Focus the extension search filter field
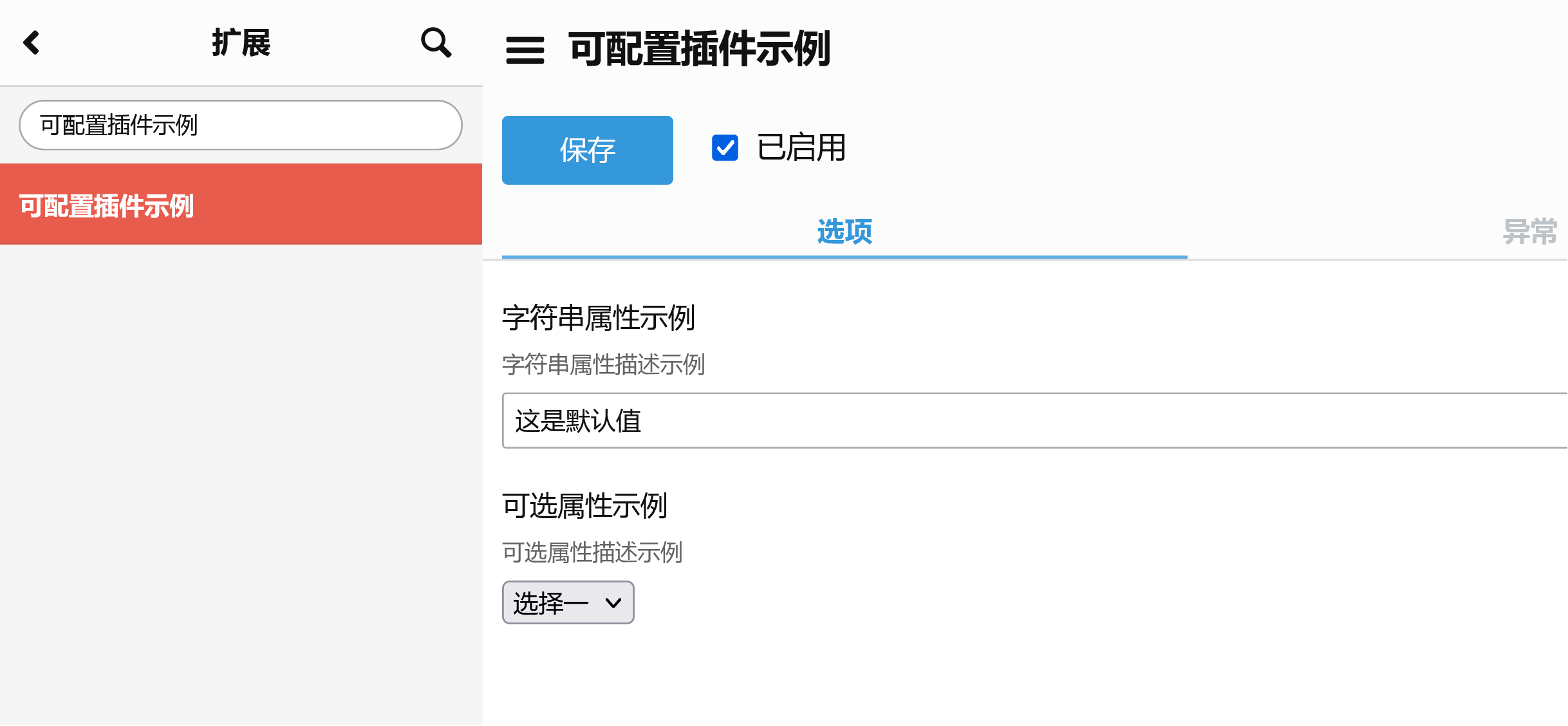Viewport: 1568px width, 726px height. pyautogui.click(x=241, y=125)
